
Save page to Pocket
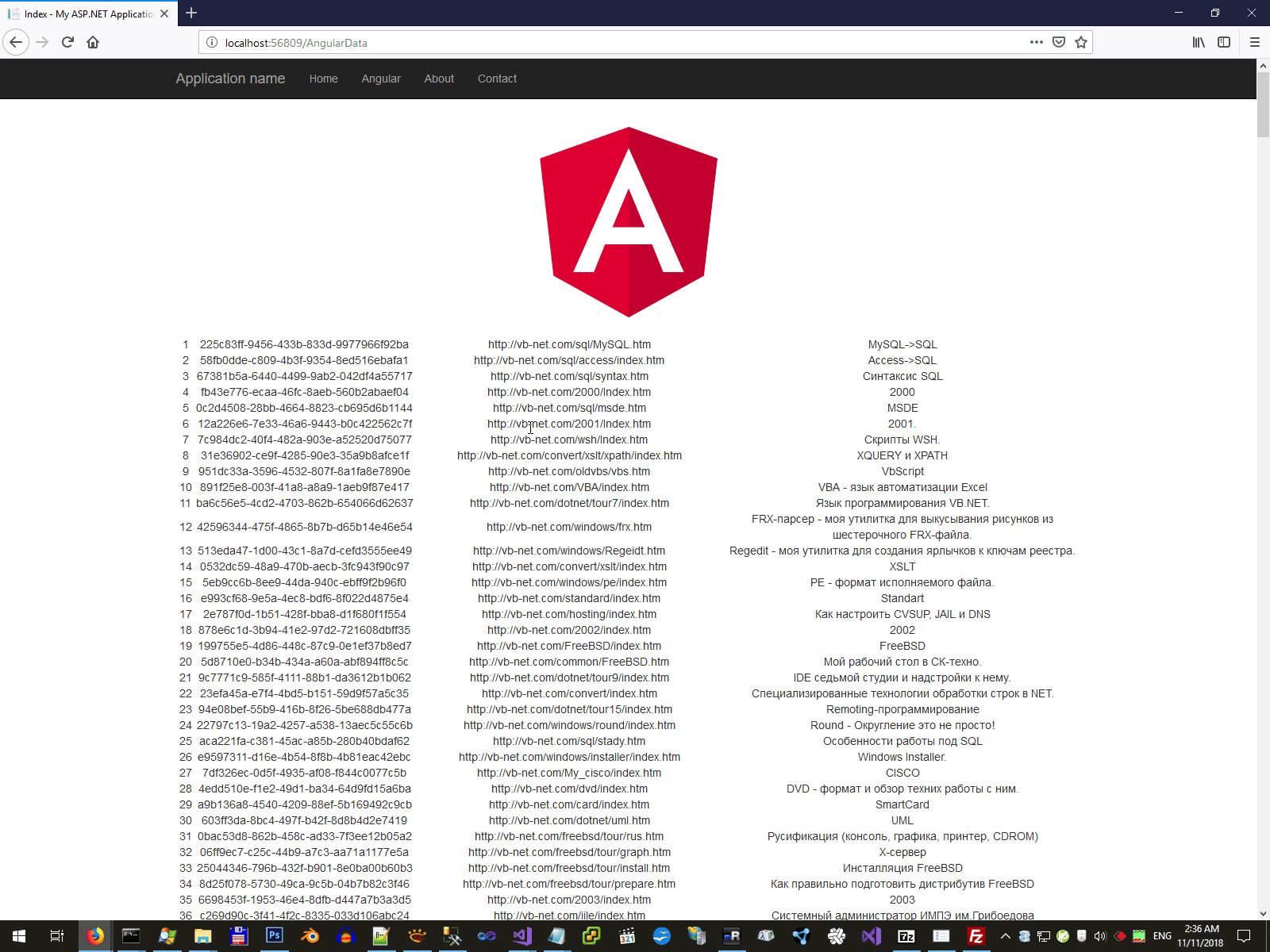1059,42
